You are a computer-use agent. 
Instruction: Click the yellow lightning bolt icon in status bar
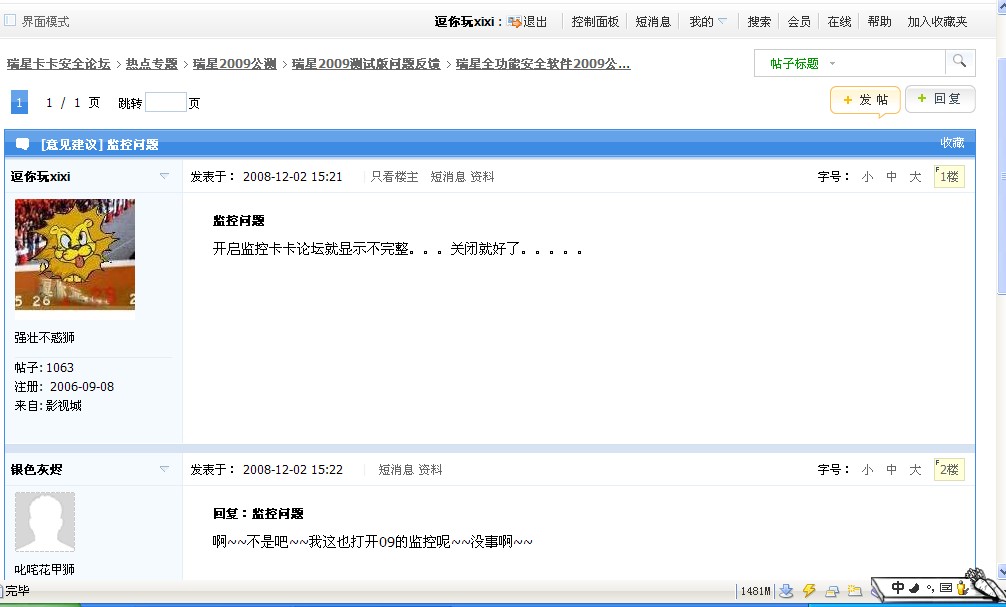pos(809,591)
